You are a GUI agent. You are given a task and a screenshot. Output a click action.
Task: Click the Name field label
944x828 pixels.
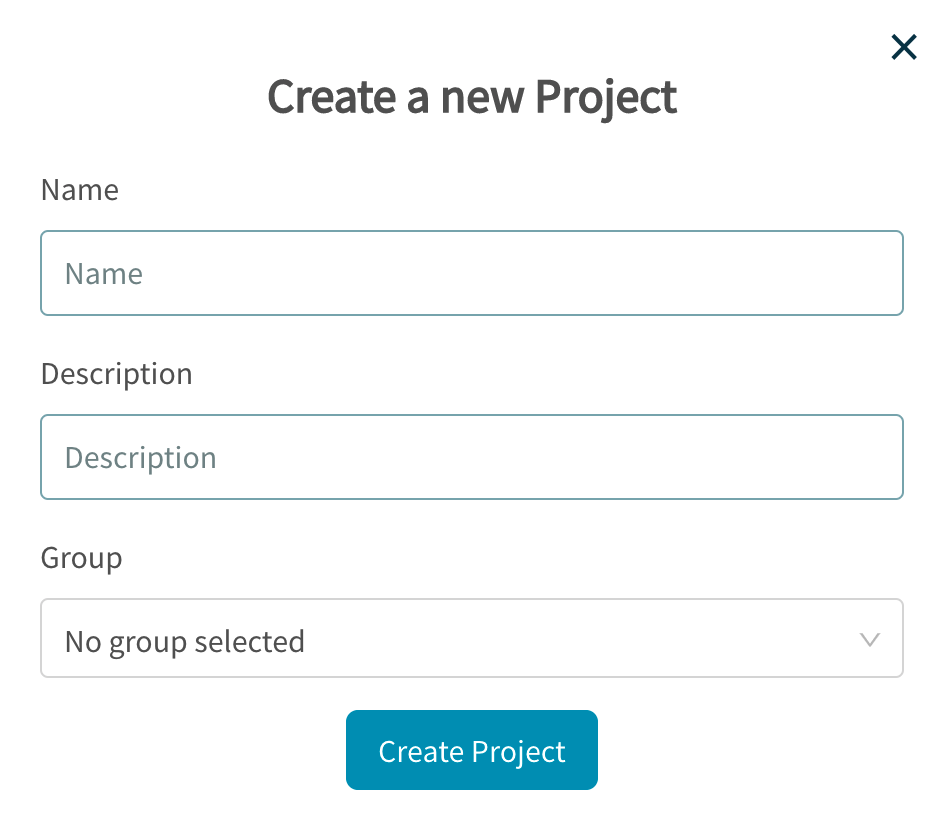pos(80,190)
